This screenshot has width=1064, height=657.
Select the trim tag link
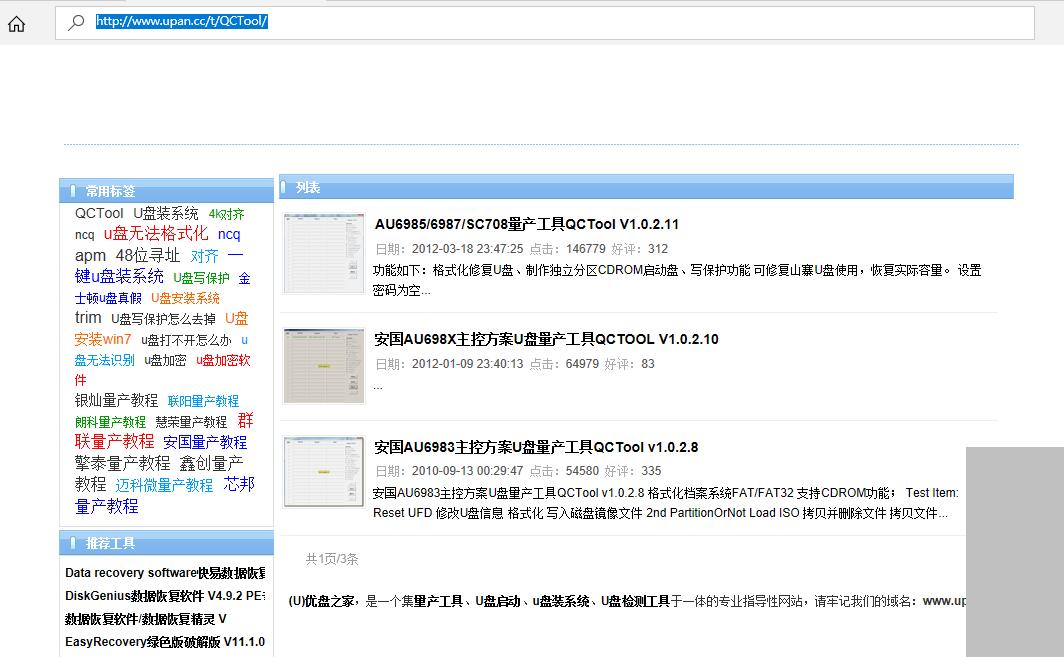point(87,317)
